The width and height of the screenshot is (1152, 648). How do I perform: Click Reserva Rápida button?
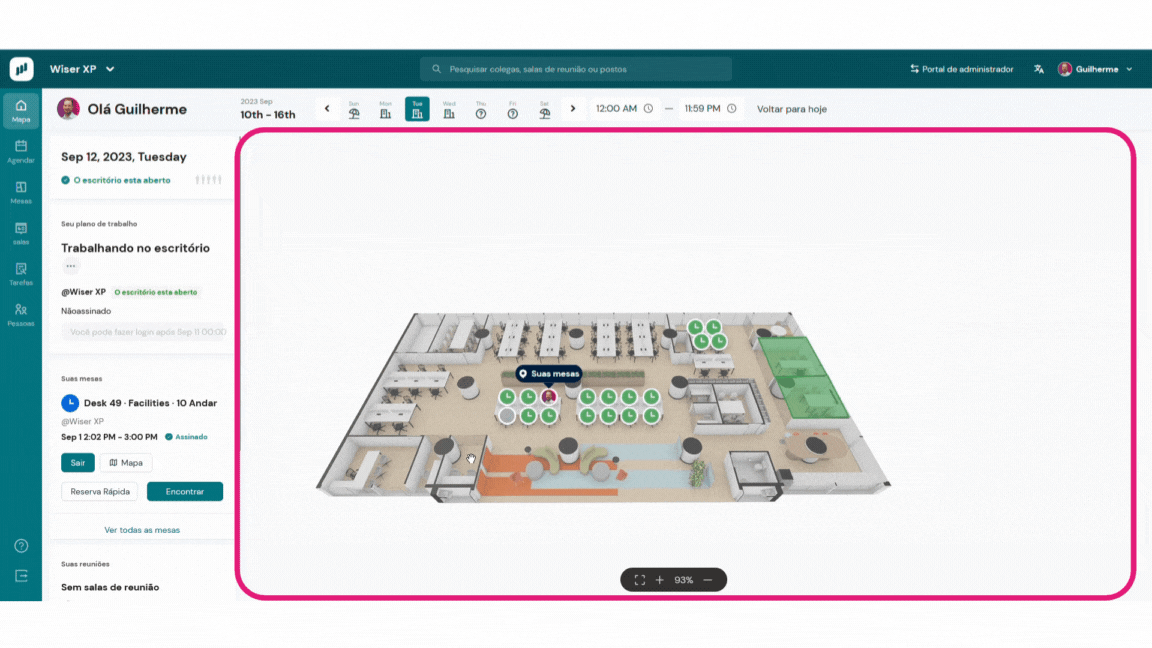tap(100, 492)
